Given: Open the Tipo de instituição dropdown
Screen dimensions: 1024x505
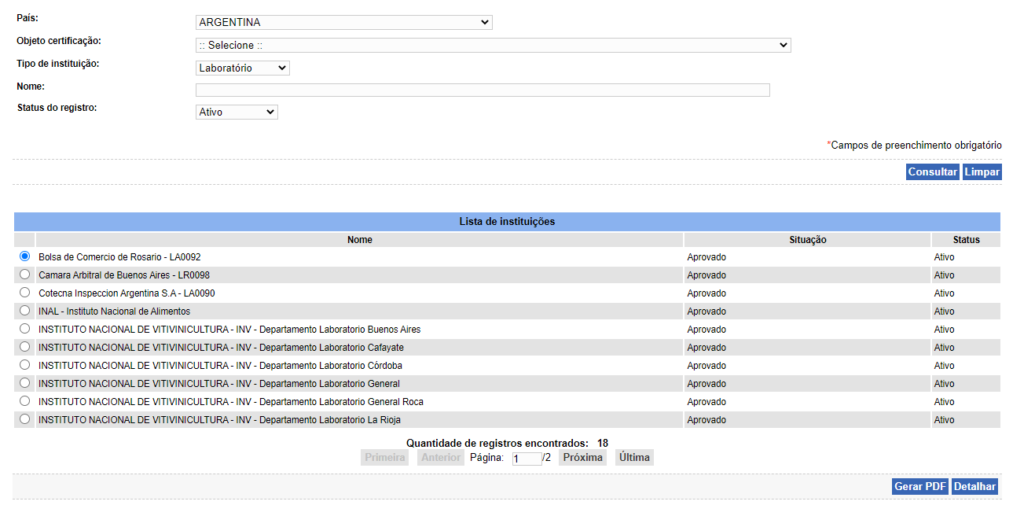Looking at the screenshot, I should pyautogui.click(x=243, y=68).
